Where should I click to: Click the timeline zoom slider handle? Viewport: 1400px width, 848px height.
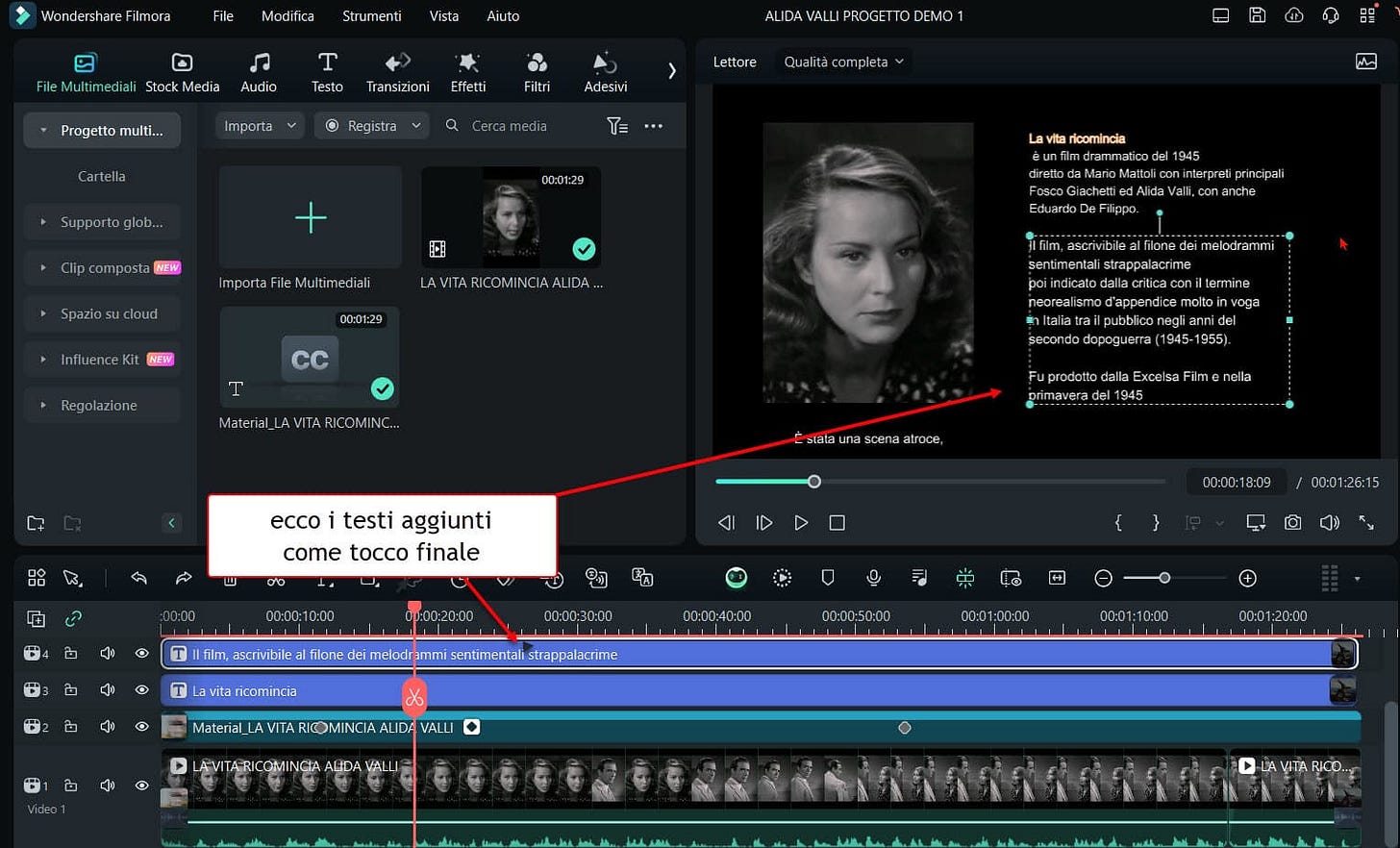pyautogui.click(x=1164, y=578)
